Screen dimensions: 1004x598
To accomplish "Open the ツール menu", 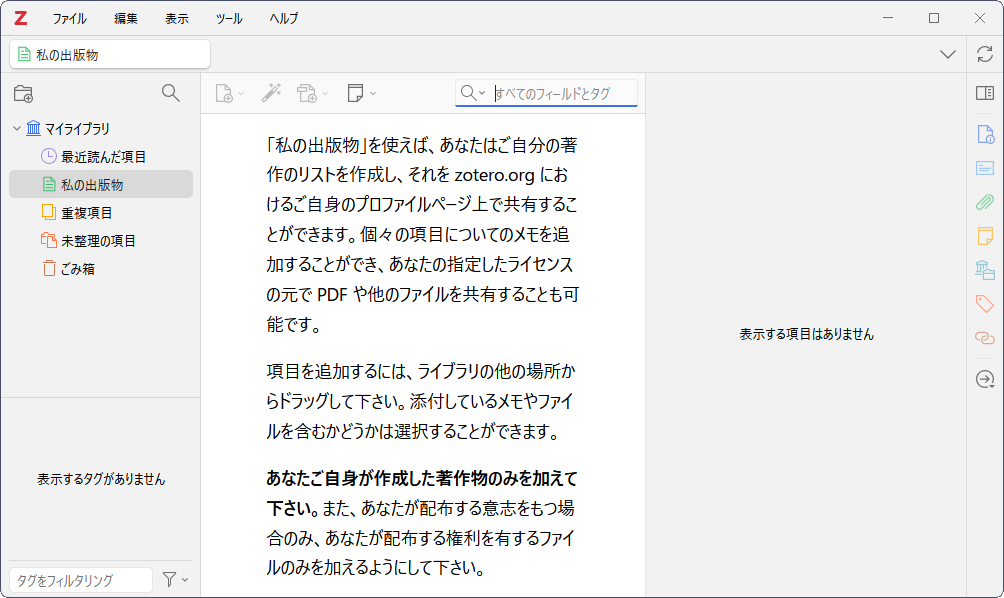I will tap(229, 19).
